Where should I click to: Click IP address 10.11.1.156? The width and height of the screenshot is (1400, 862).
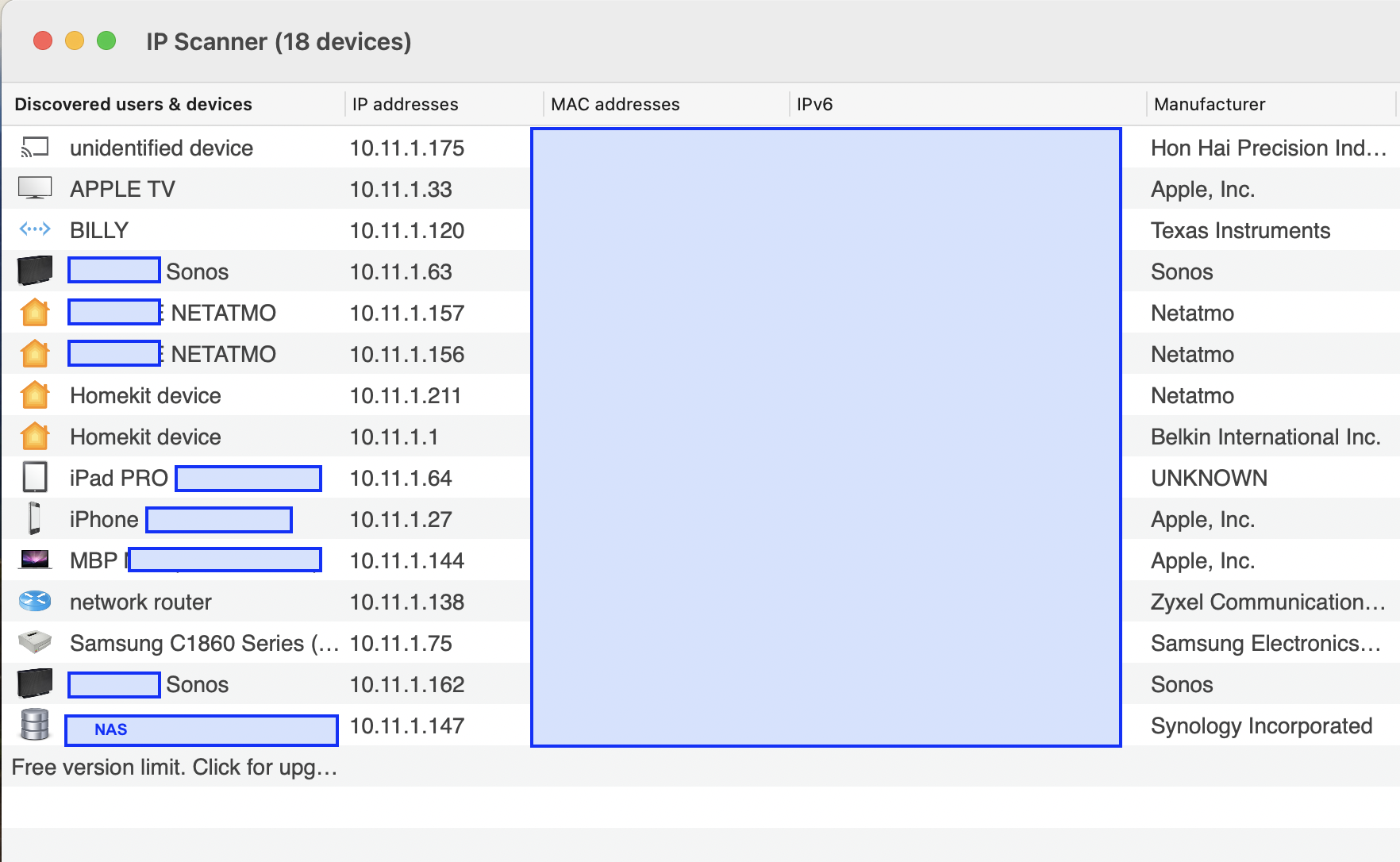[407, 354]
